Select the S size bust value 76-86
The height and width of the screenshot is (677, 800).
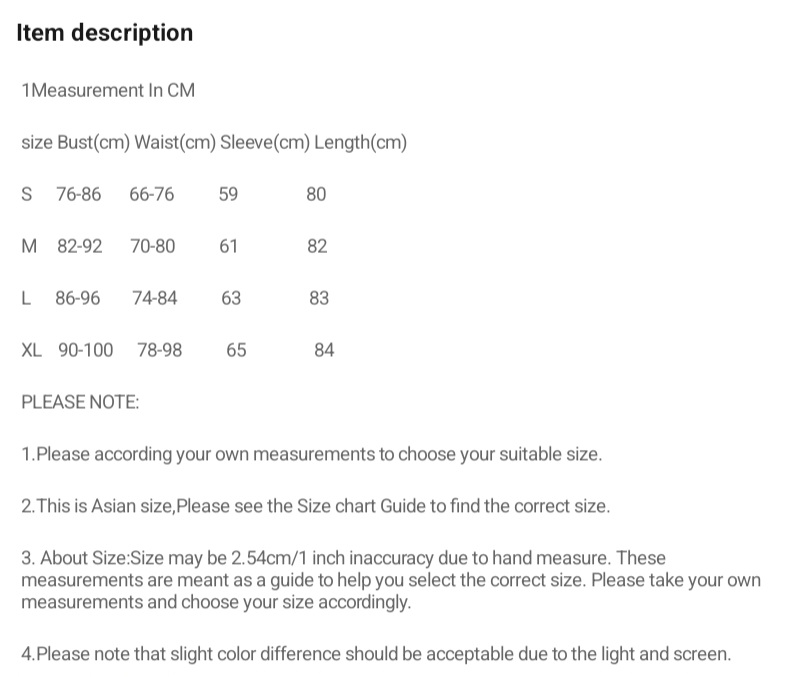[x=79, y=195]
